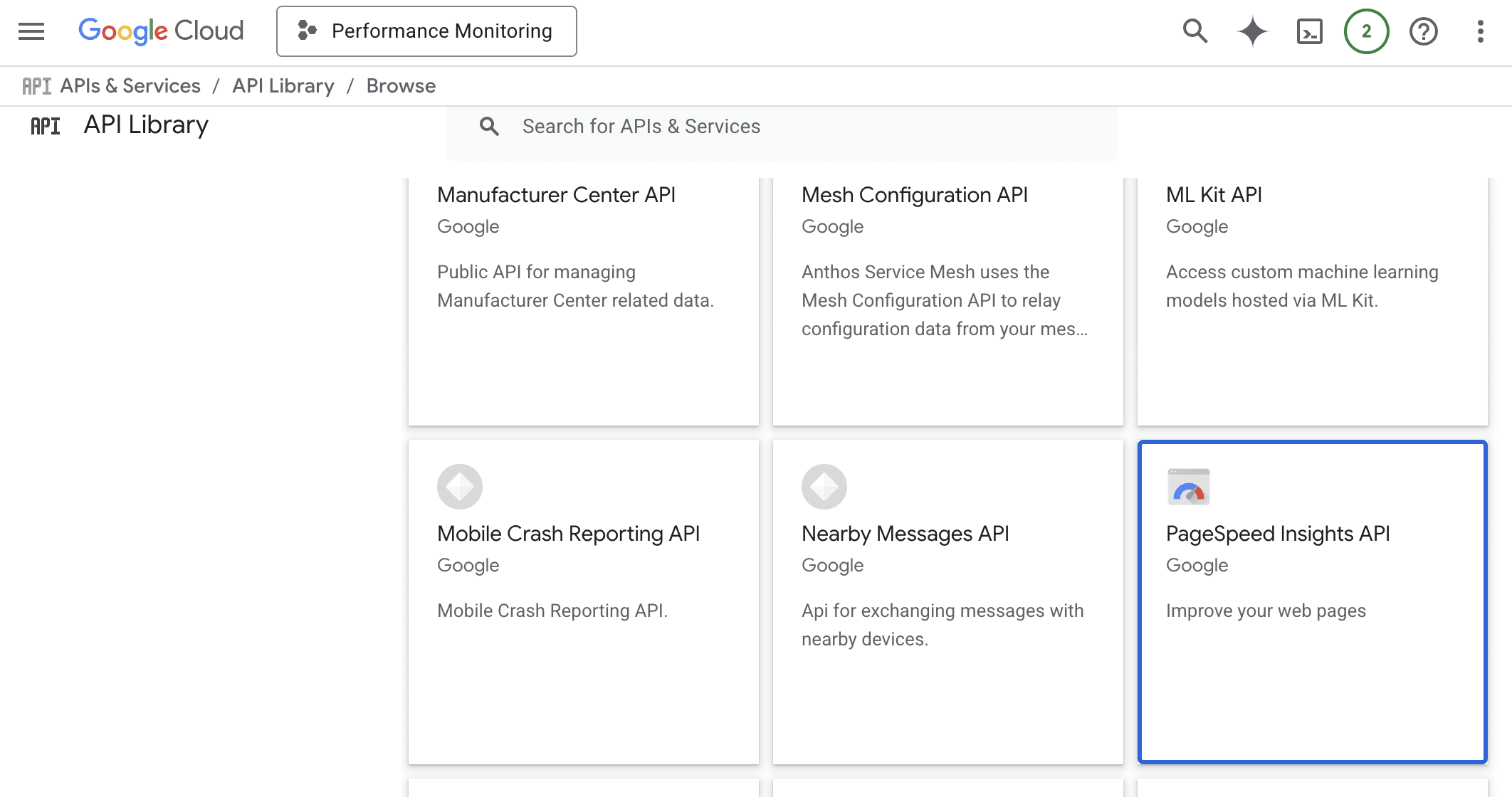The height and width of the screenshot is (797, 1512).
Task: Open the help question mark icon
Action: (x=1423, y=31)
